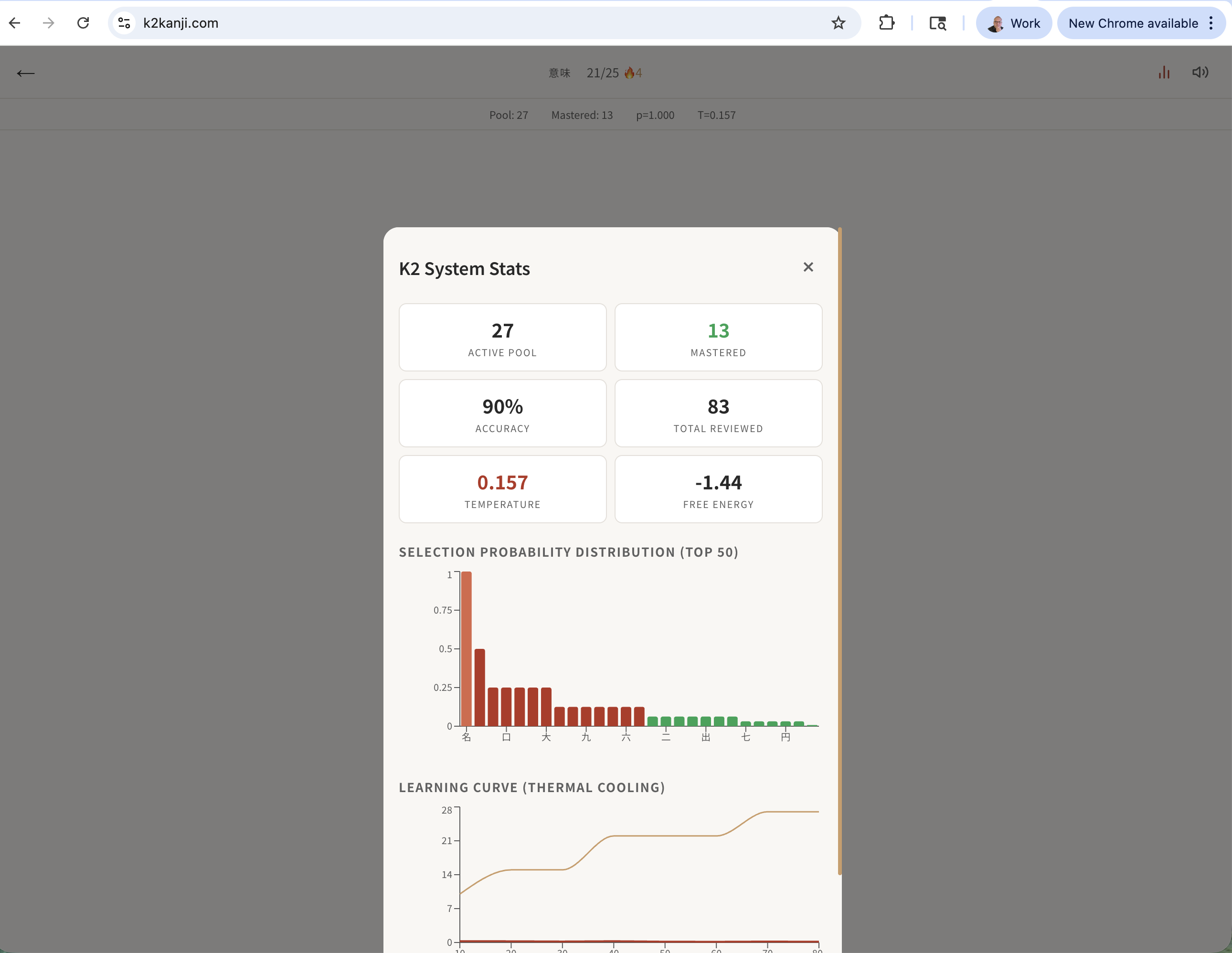Click the Temperature 0.157 card

[502, 489]
